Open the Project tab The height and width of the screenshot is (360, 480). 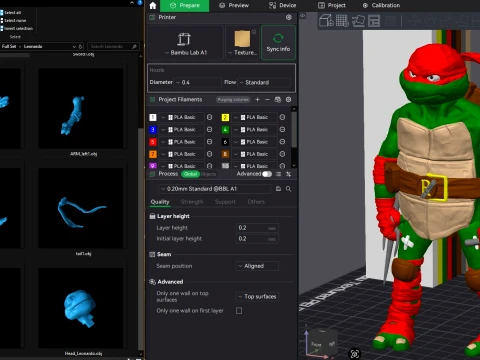pyautogui.click(x=332, y=5)
